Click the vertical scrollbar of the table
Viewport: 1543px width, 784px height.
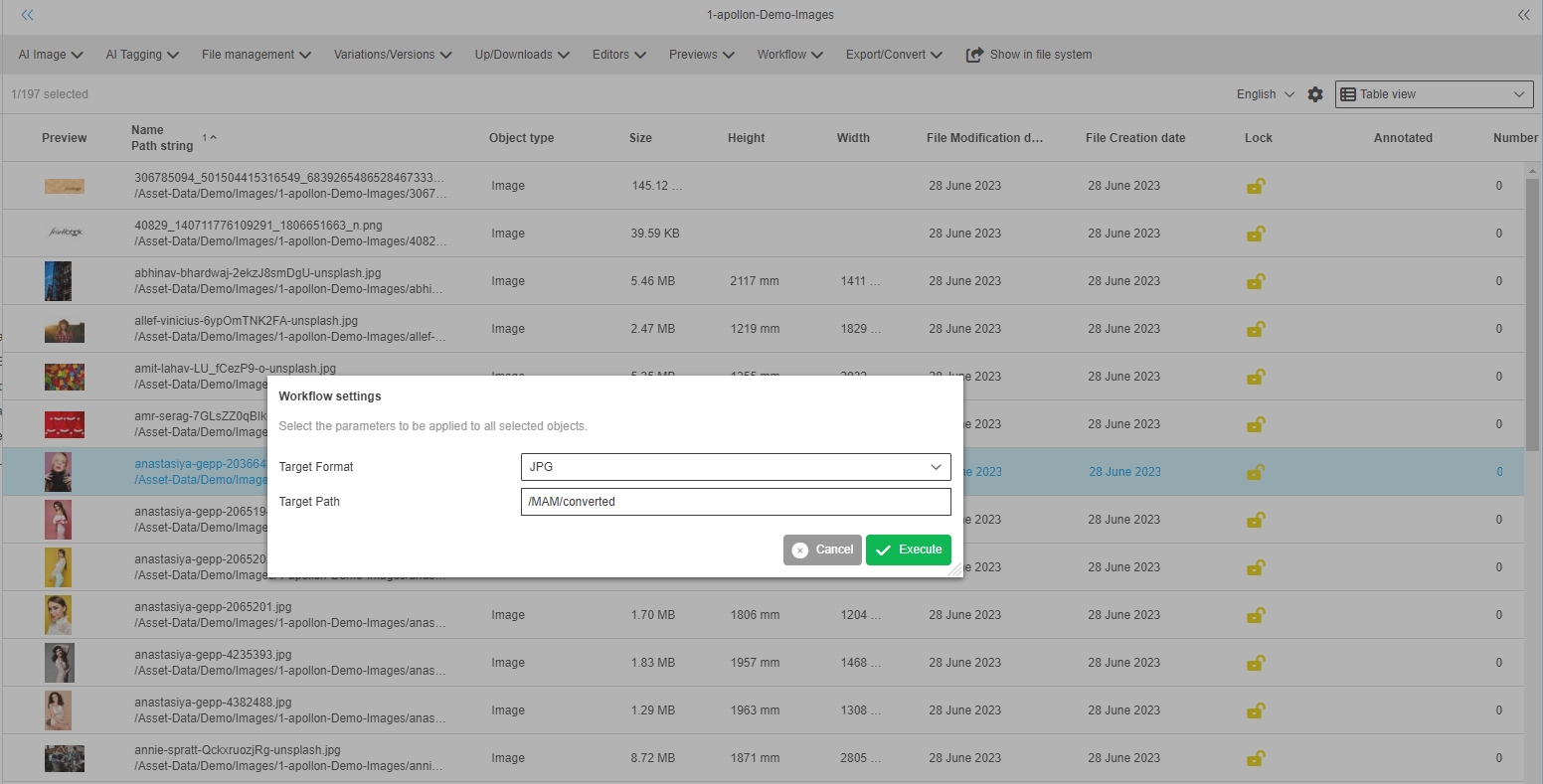1532,308
